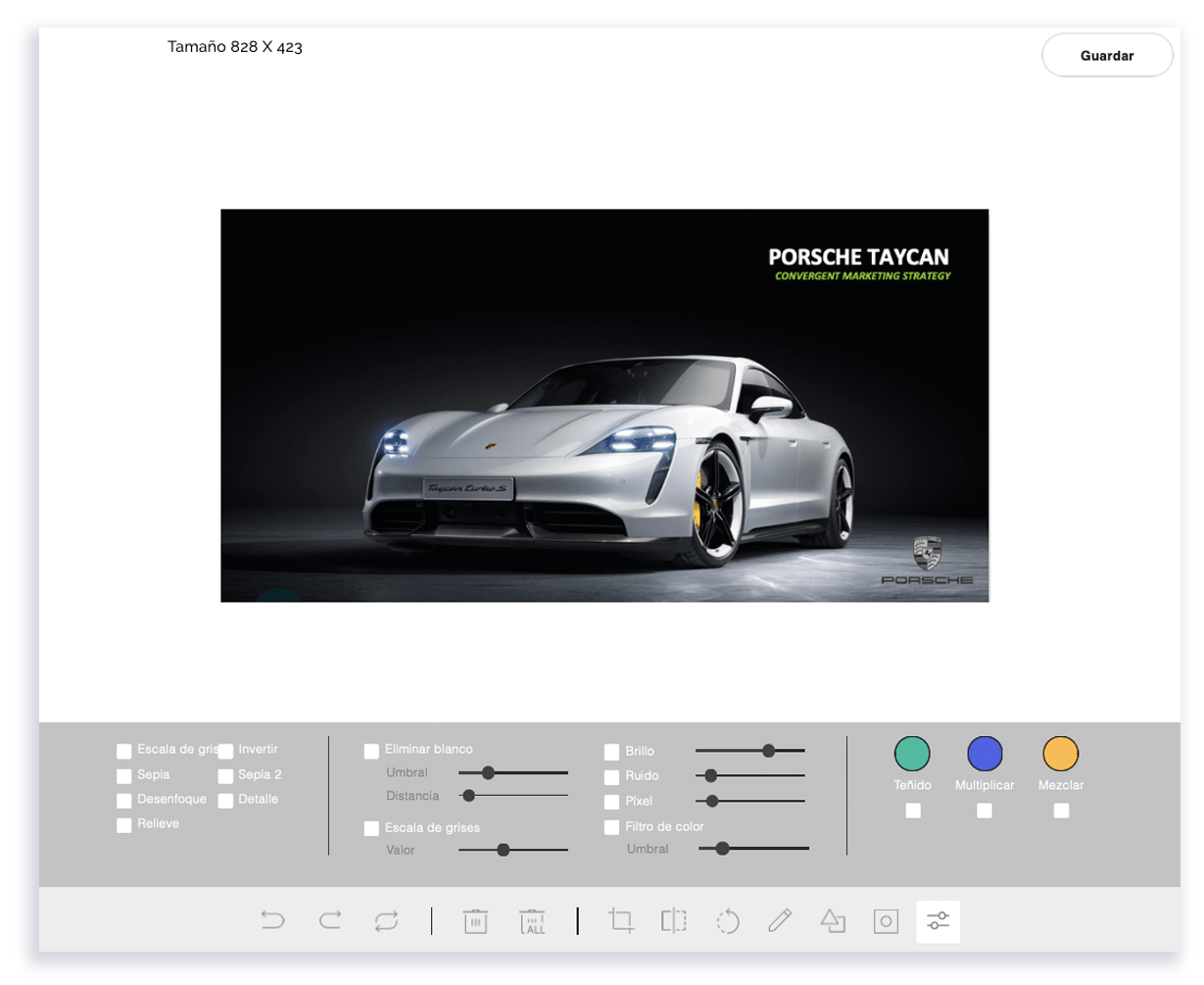Open the orange Mezclar color swatch

pyautogui.click(x=1060, y=754)
